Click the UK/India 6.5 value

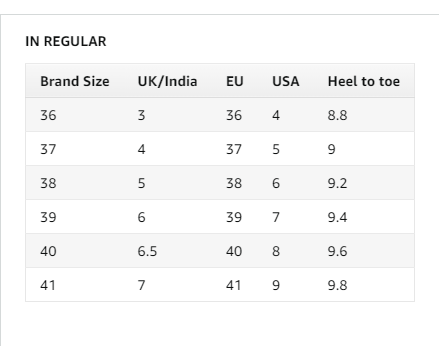pos(147,251)
